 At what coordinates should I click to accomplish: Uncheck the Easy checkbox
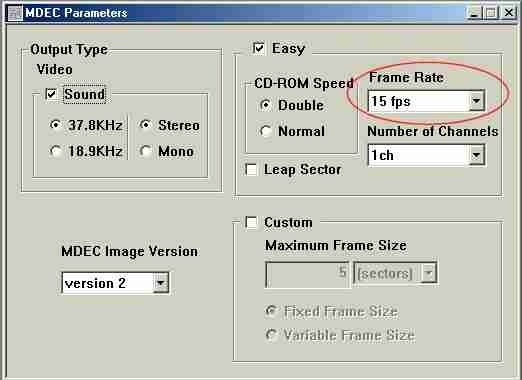258,48
